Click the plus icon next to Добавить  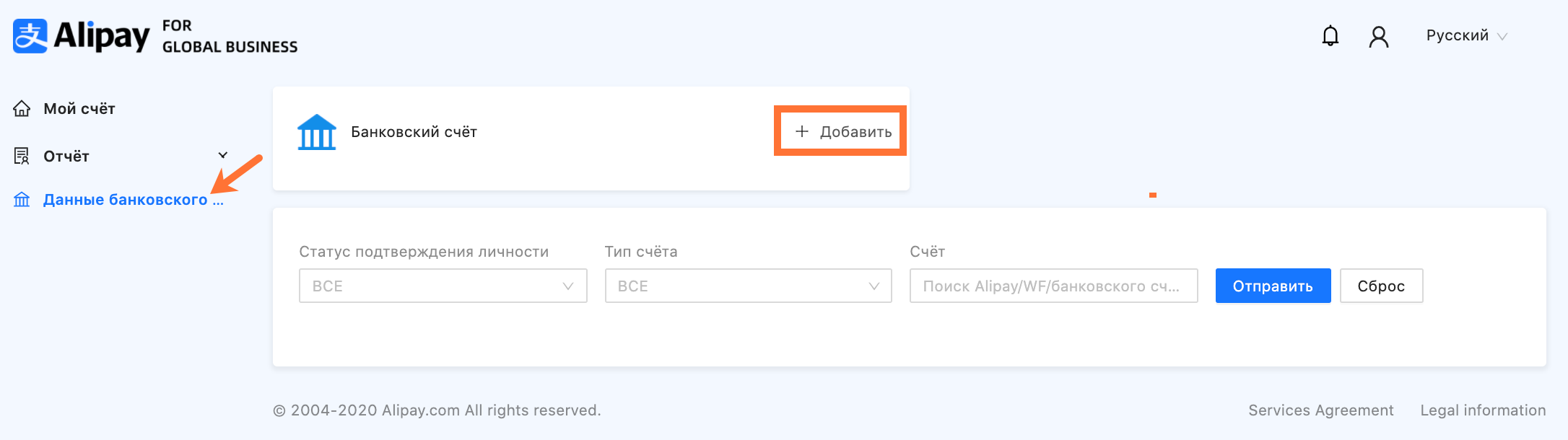[x=801, y=131]
